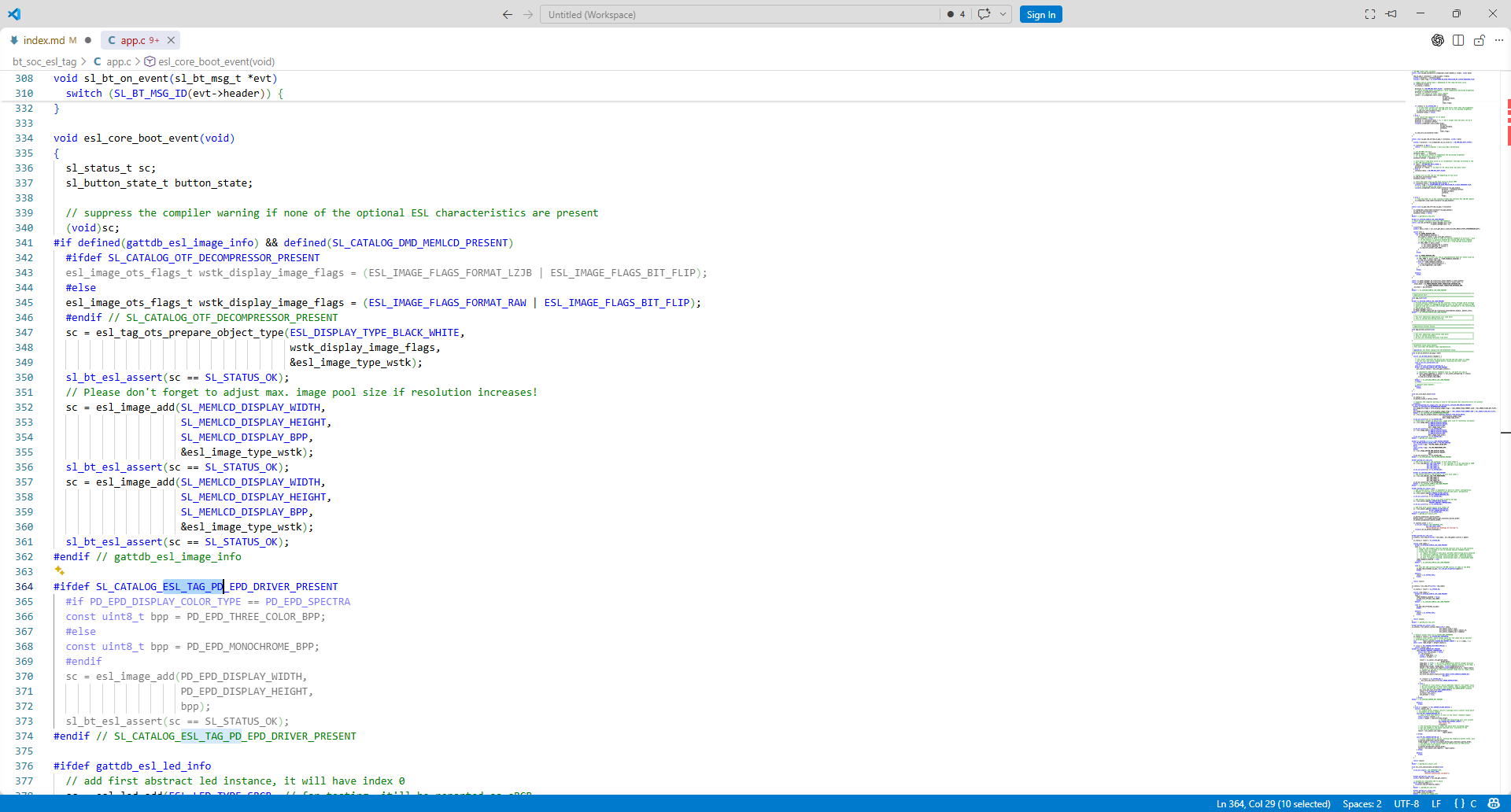Click the Untitled (Workspace) search box

coord(740,14)
